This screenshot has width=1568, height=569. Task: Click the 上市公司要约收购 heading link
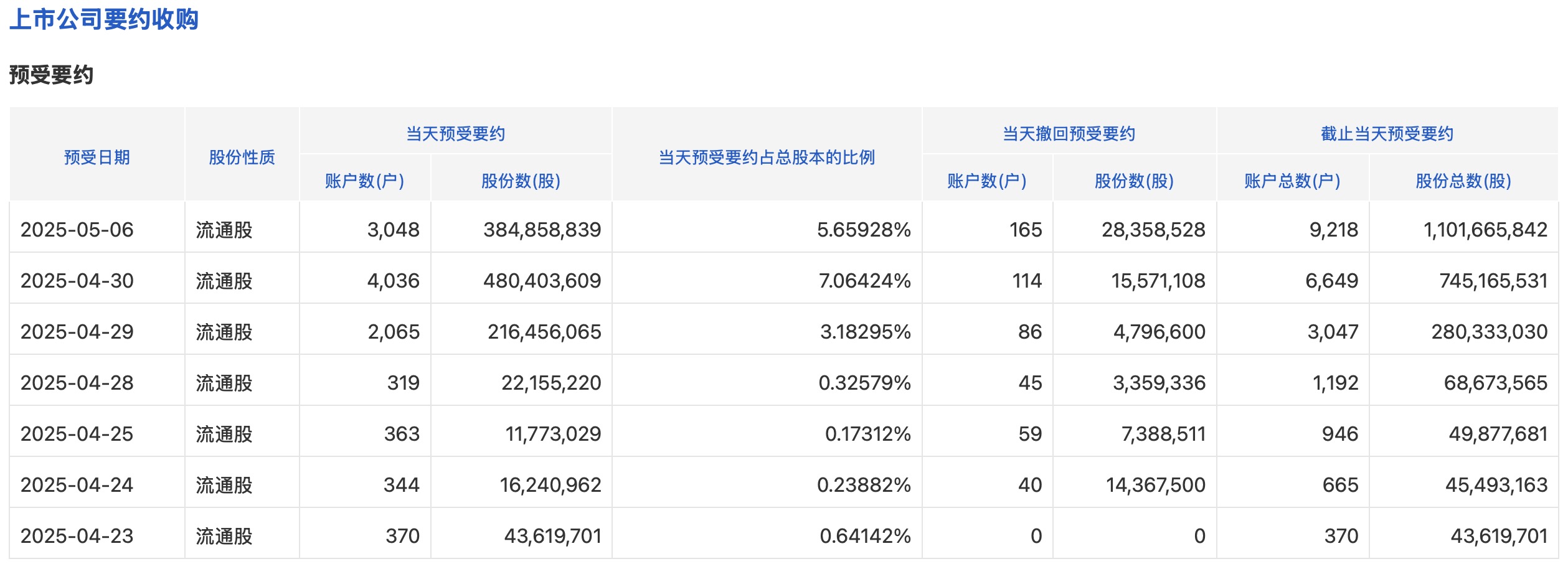(x=104, y=19)
